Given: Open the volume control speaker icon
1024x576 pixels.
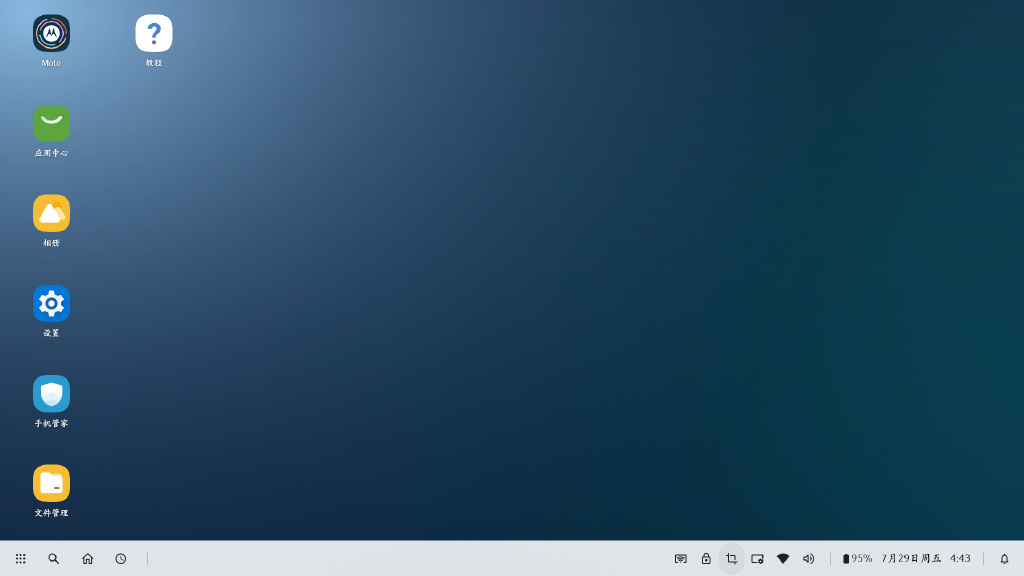Looking at the screenshot, I should (809, 559).
